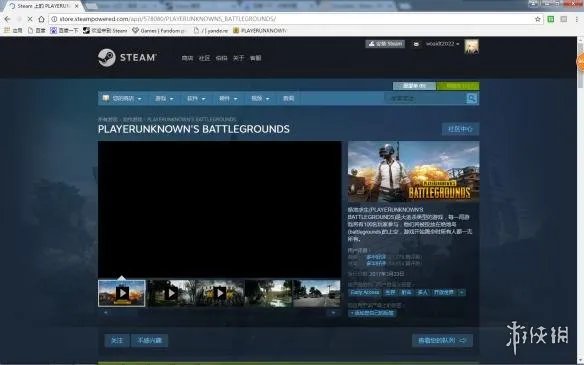This screenshot has width=584, height=365.
Task: Expand the account username dropdown in header
Action: [442, 44]
